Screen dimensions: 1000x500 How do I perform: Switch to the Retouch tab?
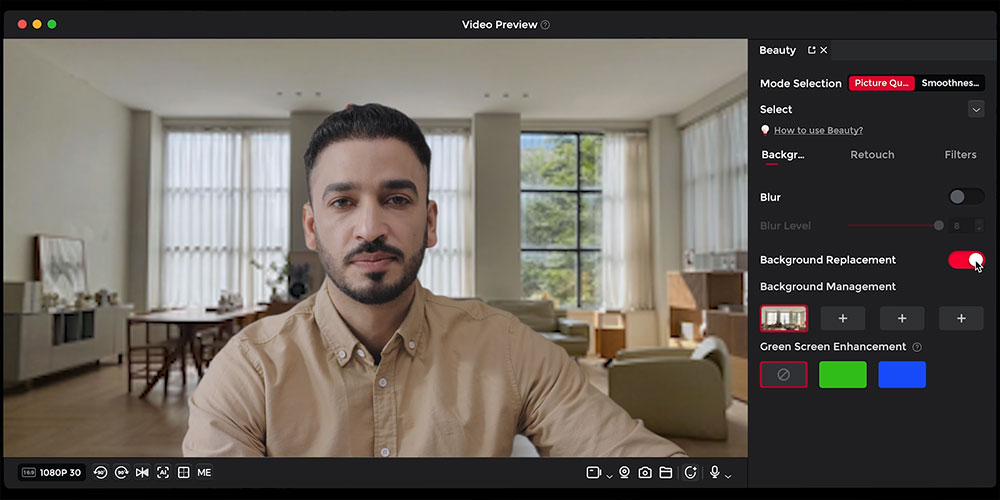872,154
